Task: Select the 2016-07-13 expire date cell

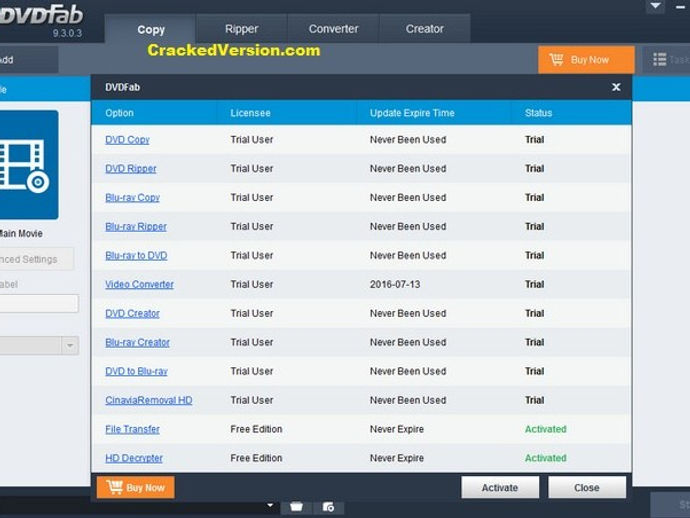Action: tap(395, 284)
